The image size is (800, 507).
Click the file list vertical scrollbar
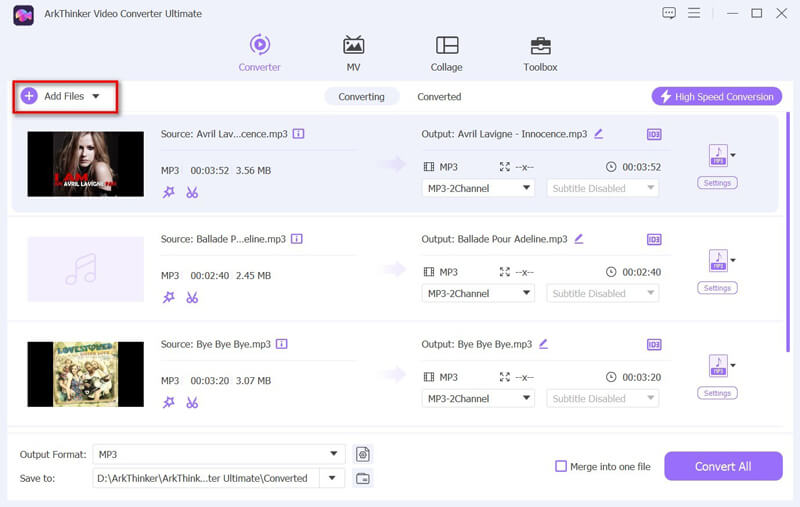[x=788, y=232]
